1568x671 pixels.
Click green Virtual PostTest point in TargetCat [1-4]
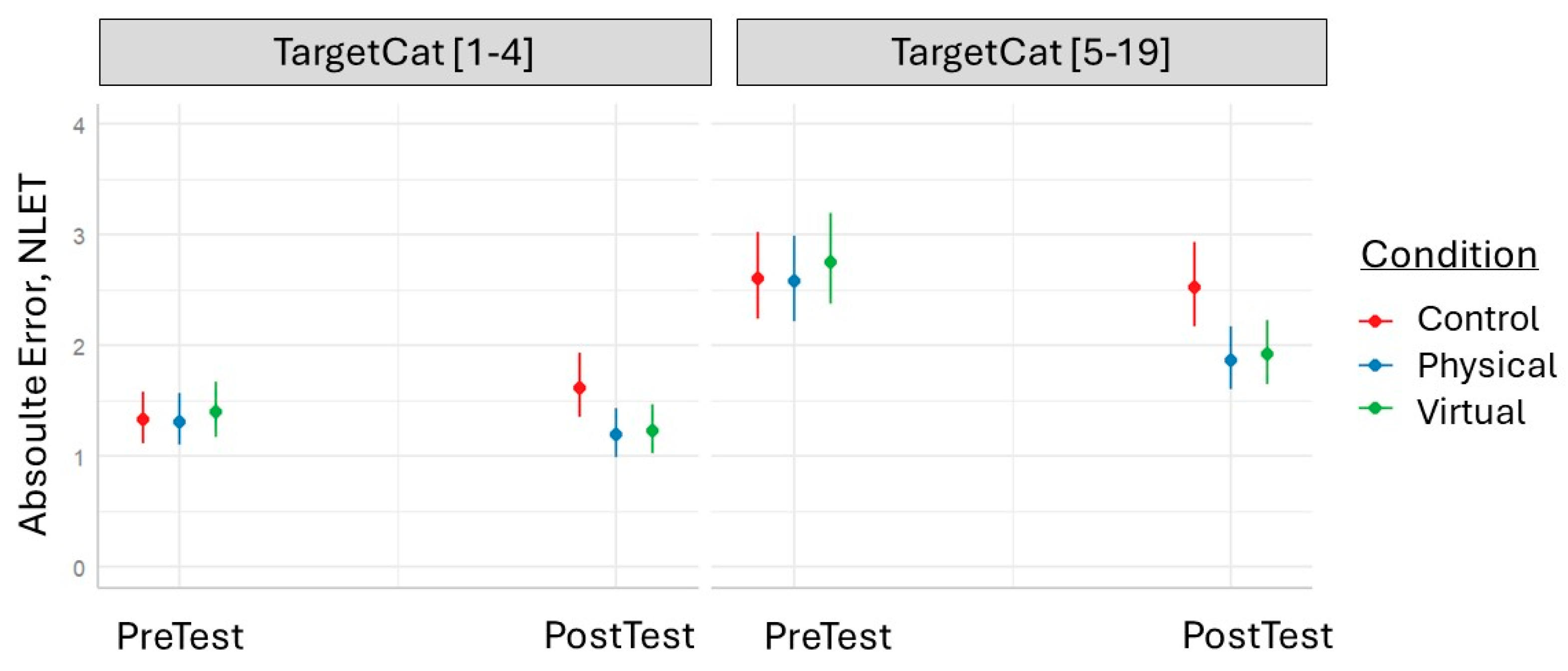652,431
